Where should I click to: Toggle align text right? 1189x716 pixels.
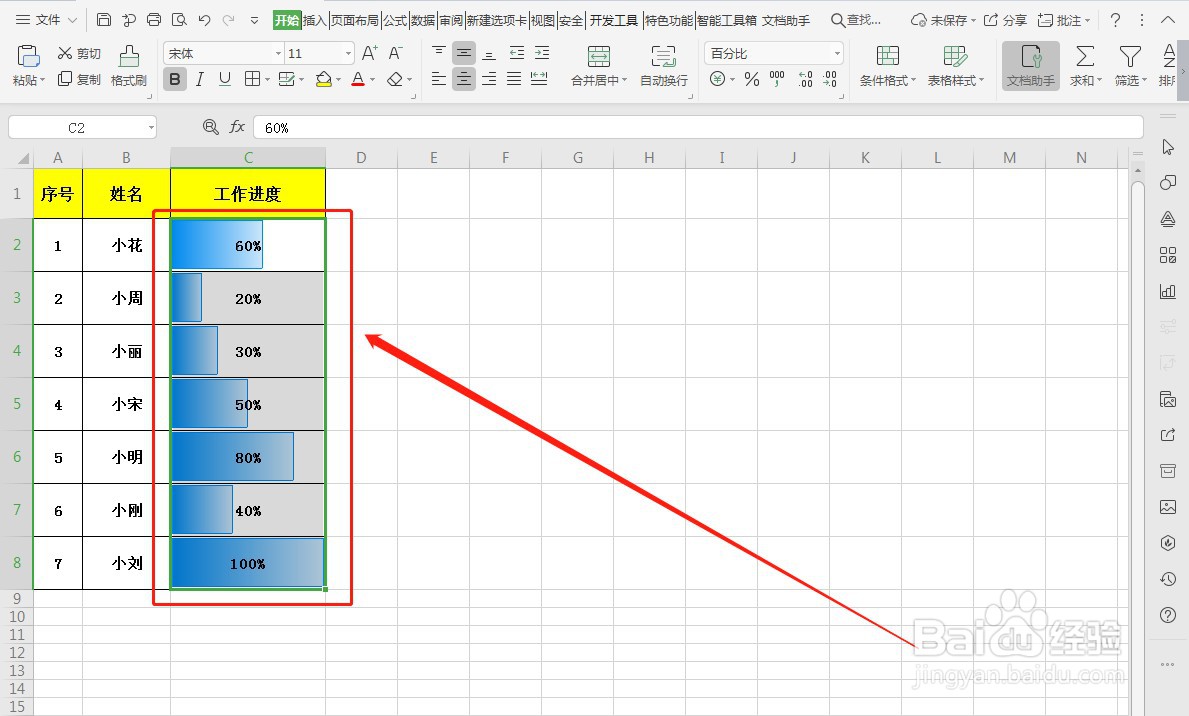pos(489,79)
